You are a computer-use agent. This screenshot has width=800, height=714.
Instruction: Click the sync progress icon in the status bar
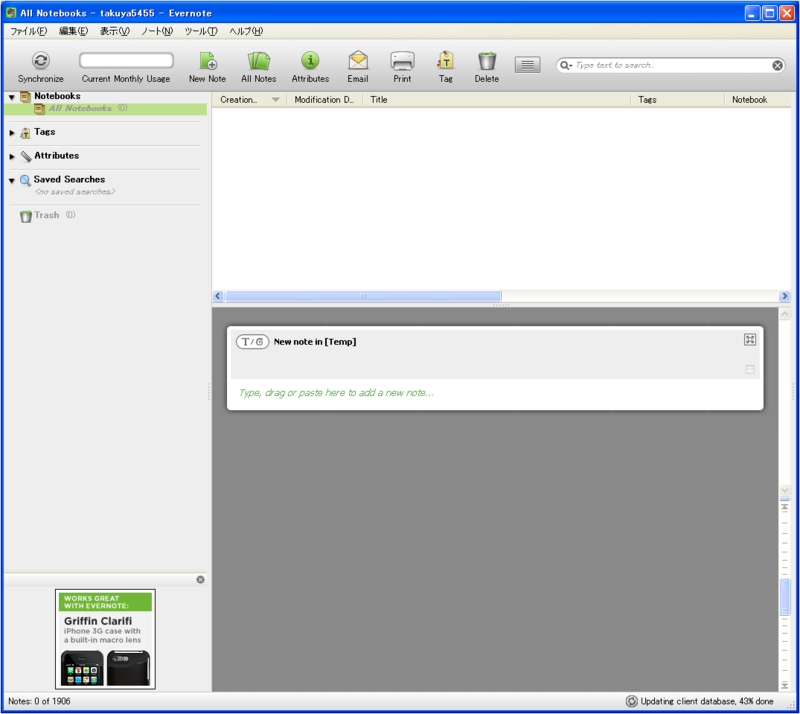click(632, 701)
